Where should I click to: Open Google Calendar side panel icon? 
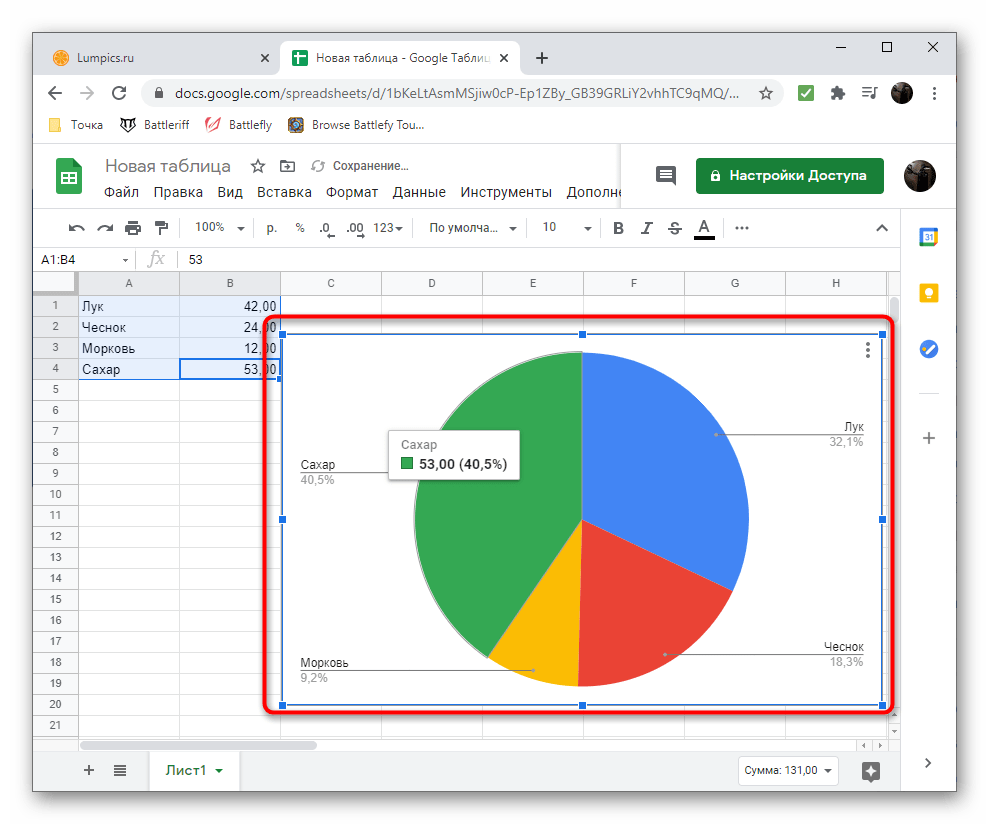pyautogui.click(x=928, y=237)
